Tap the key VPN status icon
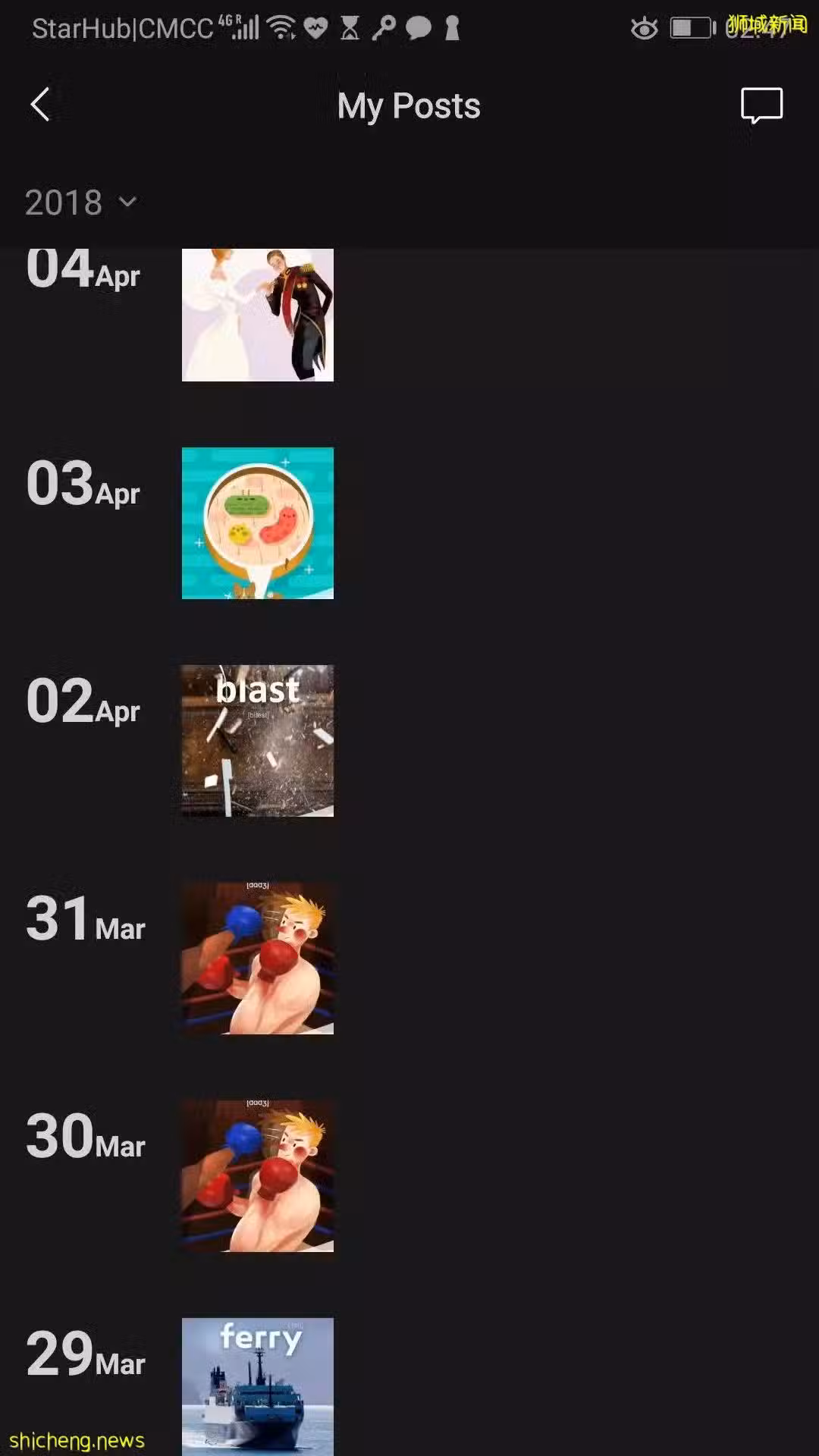This screenshot has width=819, height=1456. [383, 28]
